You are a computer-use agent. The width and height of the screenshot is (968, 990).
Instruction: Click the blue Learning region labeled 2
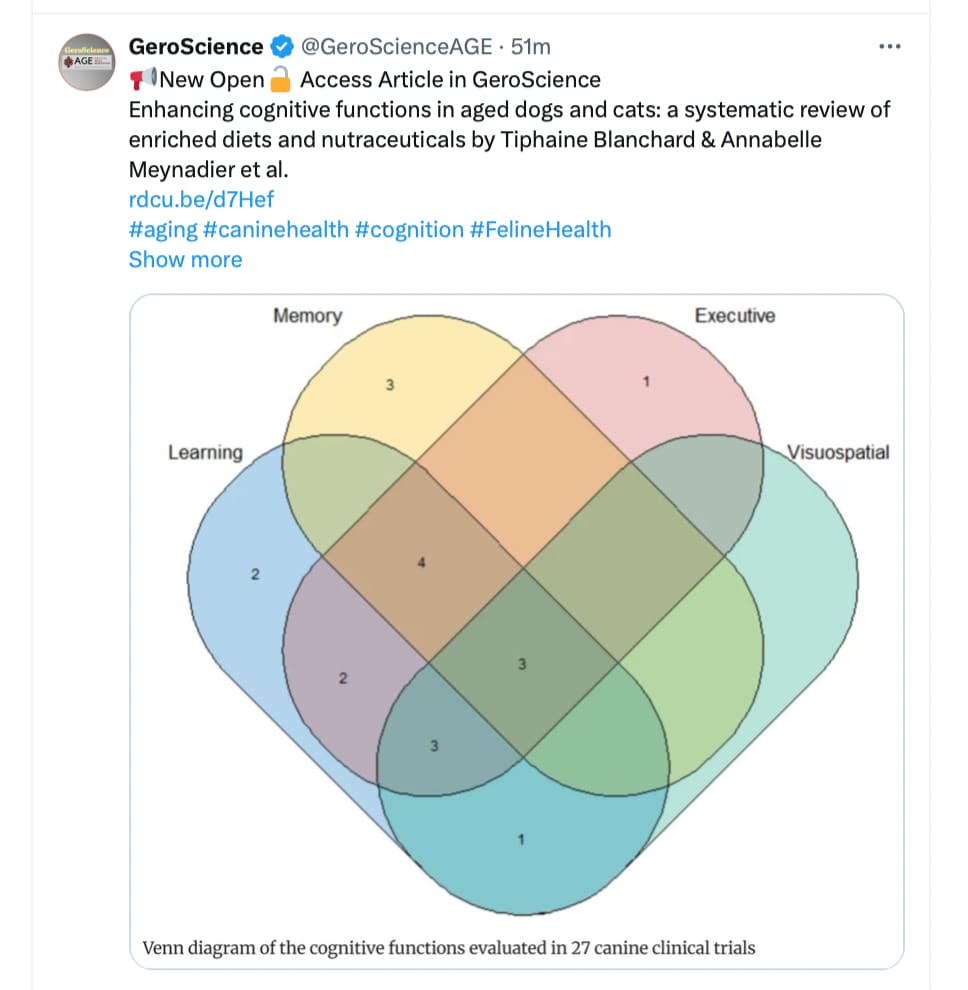[x=255, y=574]
